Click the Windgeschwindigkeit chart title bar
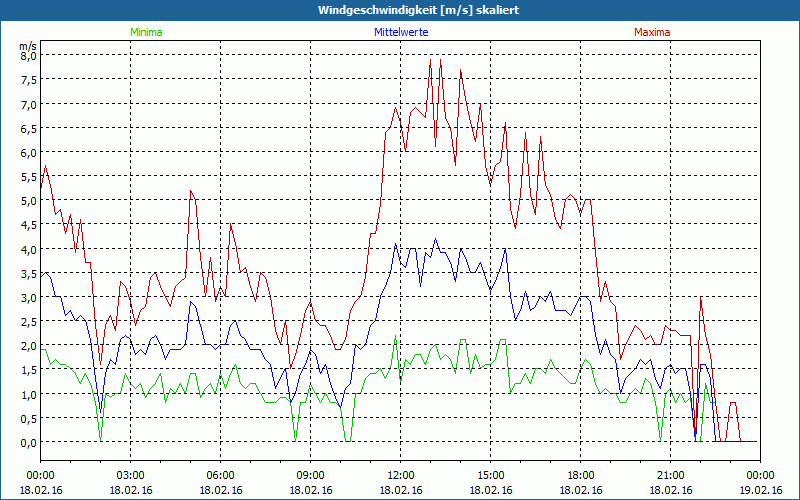 coord(400,10)
